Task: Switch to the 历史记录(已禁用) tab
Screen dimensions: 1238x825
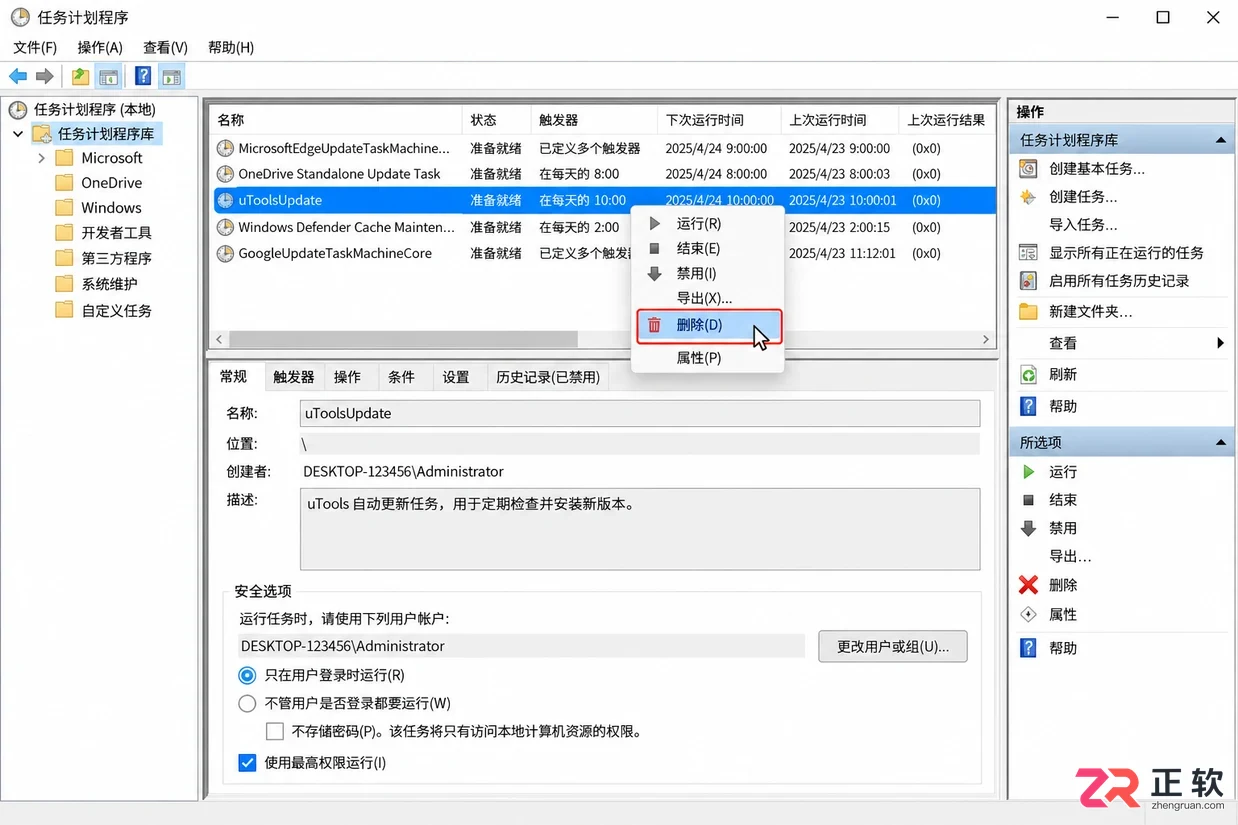Action: pyautogui.click(x=548, y=377)
